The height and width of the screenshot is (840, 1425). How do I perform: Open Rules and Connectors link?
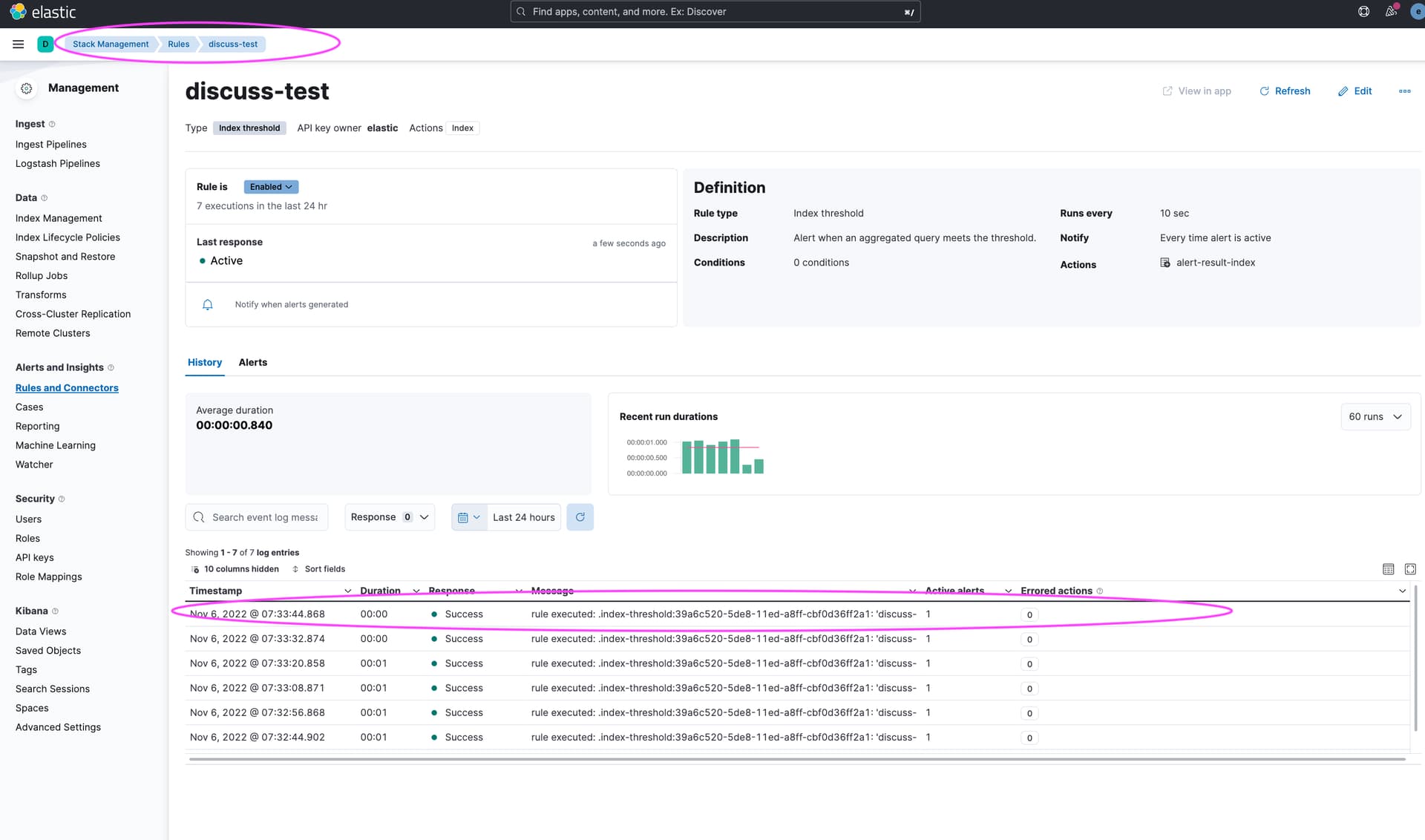[x=67, y=388]
